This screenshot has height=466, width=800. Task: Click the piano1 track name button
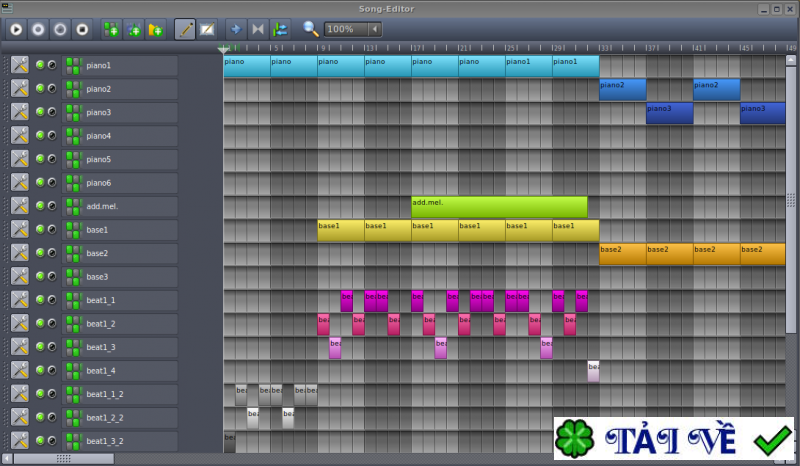click(120, 66)
